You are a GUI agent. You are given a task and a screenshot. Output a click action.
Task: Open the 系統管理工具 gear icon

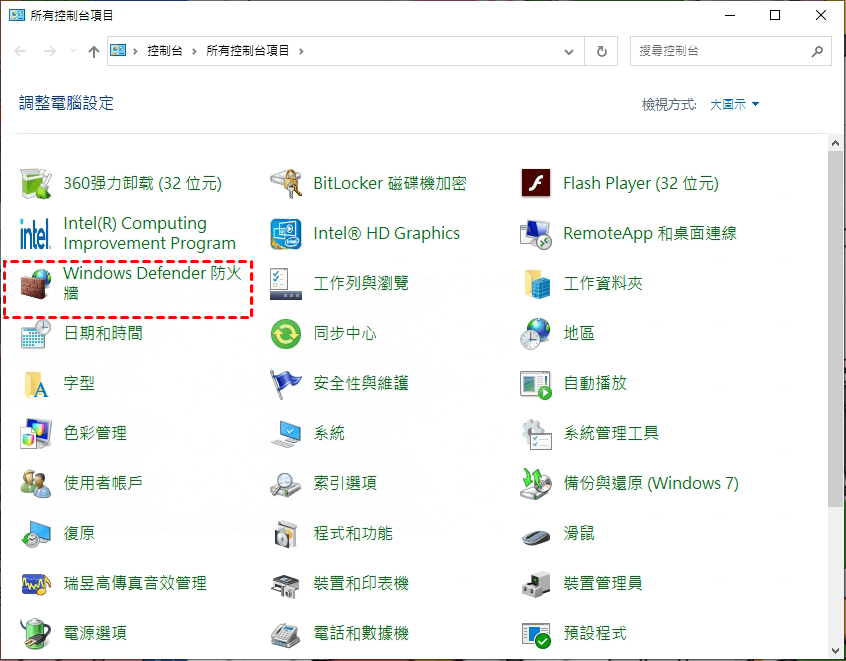pyautogui.click(x=536, y=433)
